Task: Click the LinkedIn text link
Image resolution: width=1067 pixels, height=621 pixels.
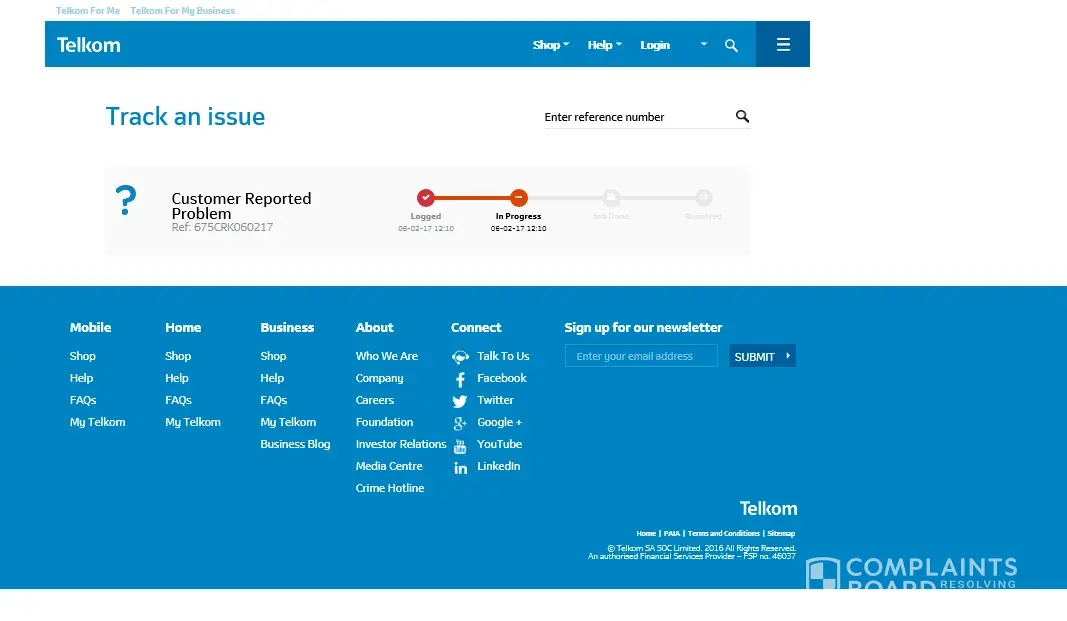Action: tap(498, 466)
